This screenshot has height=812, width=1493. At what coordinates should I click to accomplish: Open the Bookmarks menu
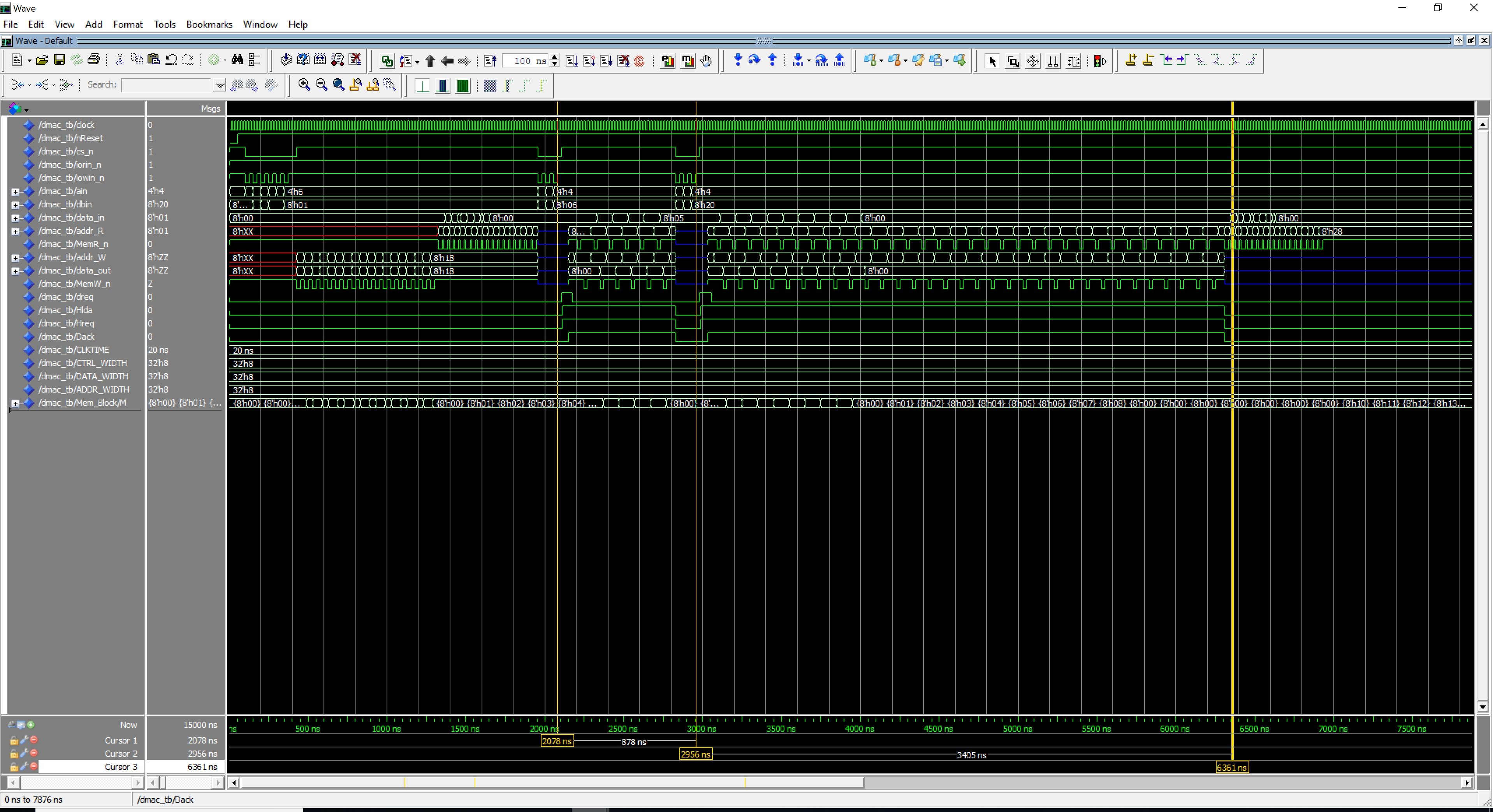[x=209, y=25]
